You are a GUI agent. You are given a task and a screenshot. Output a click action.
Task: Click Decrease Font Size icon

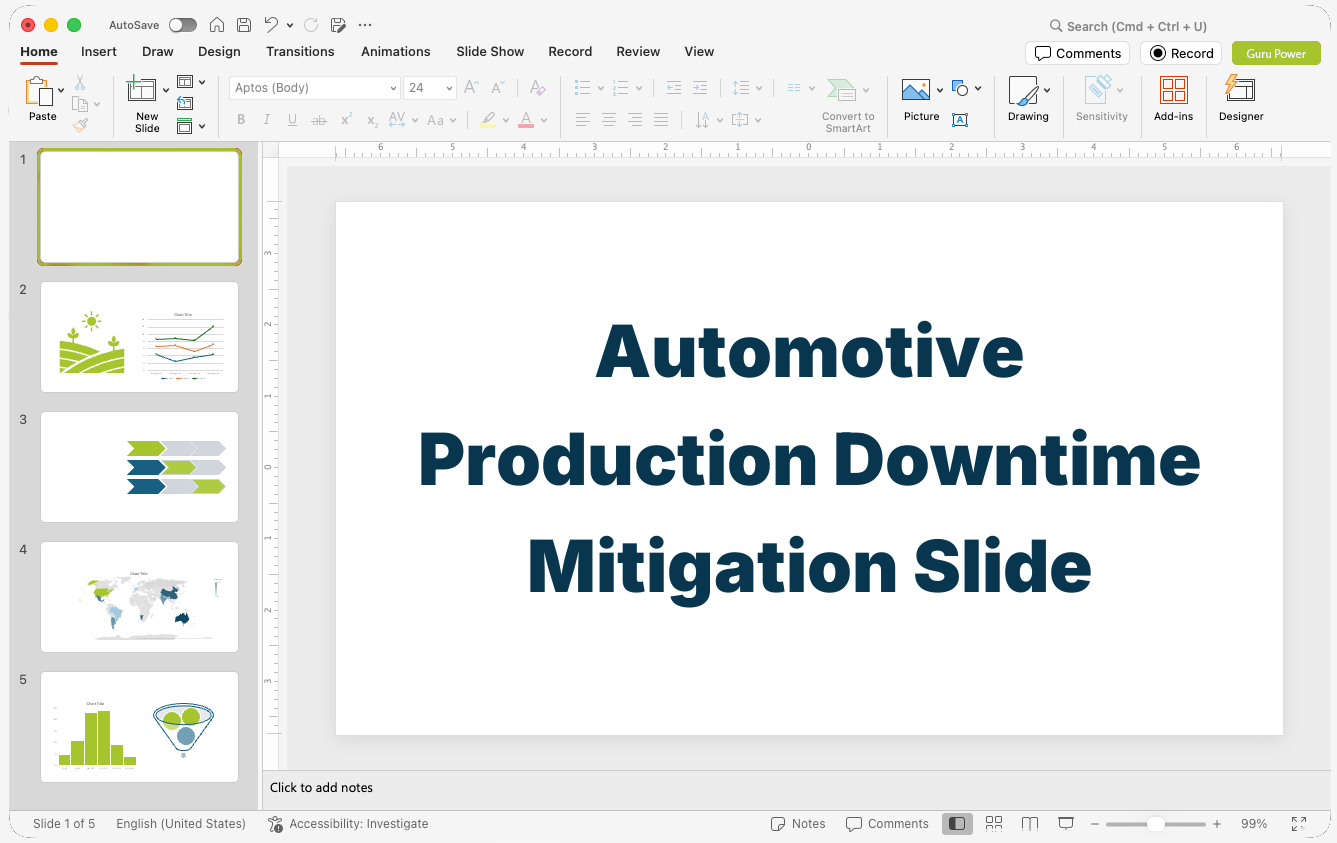point(498,88)
